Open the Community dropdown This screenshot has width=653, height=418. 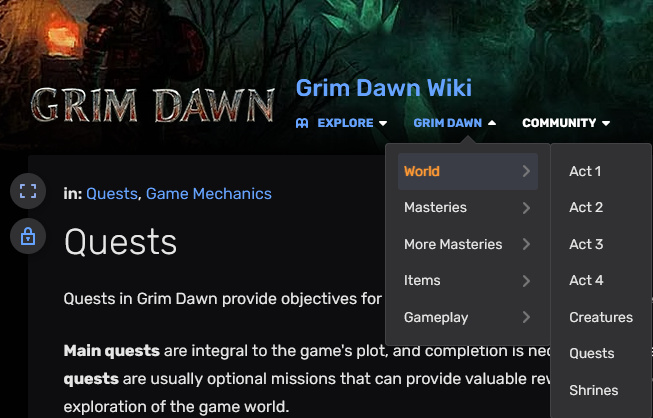[566, 123]
